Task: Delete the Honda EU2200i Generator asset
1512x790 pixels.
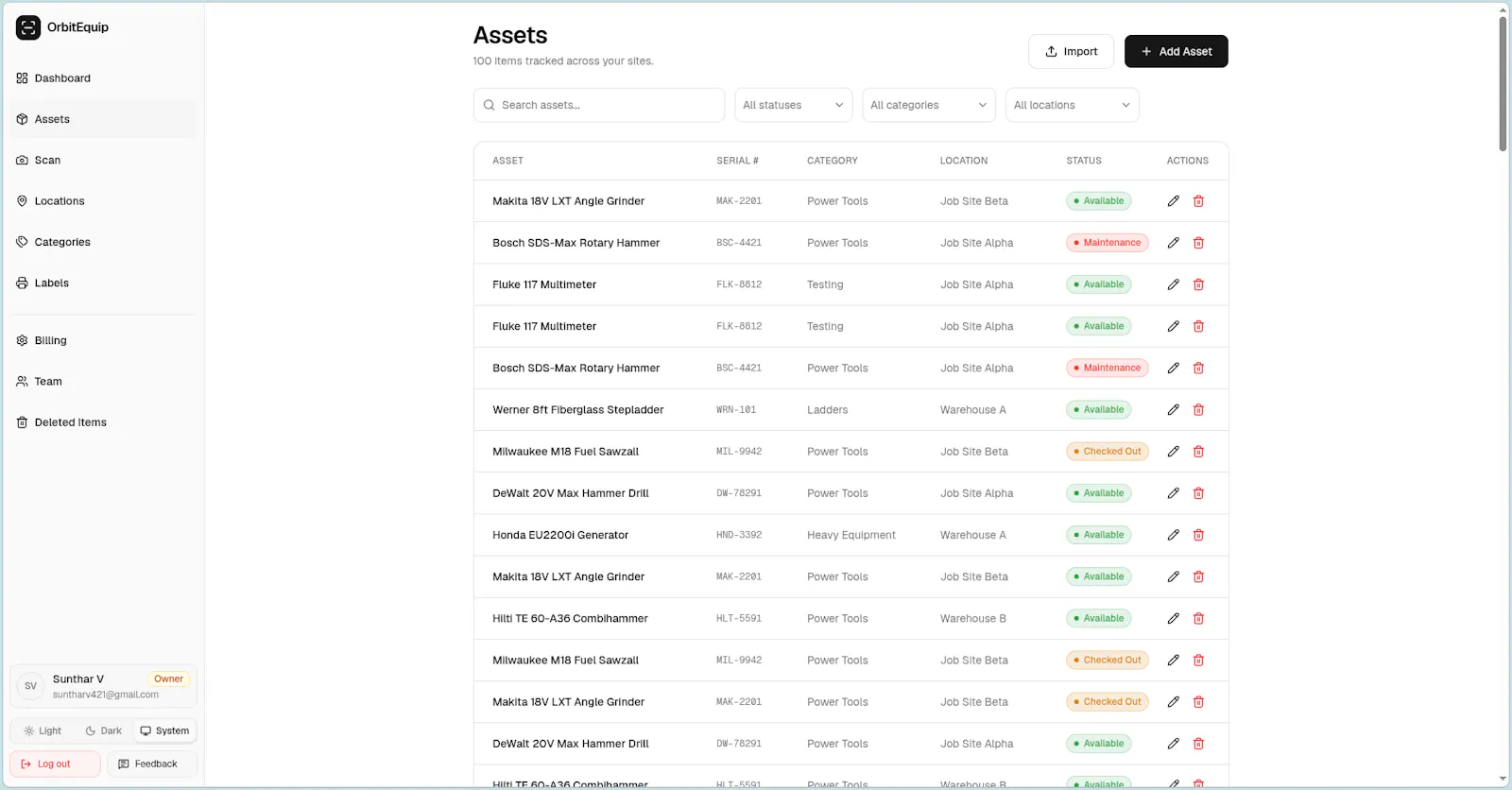Action: [x=1198, y=535]
